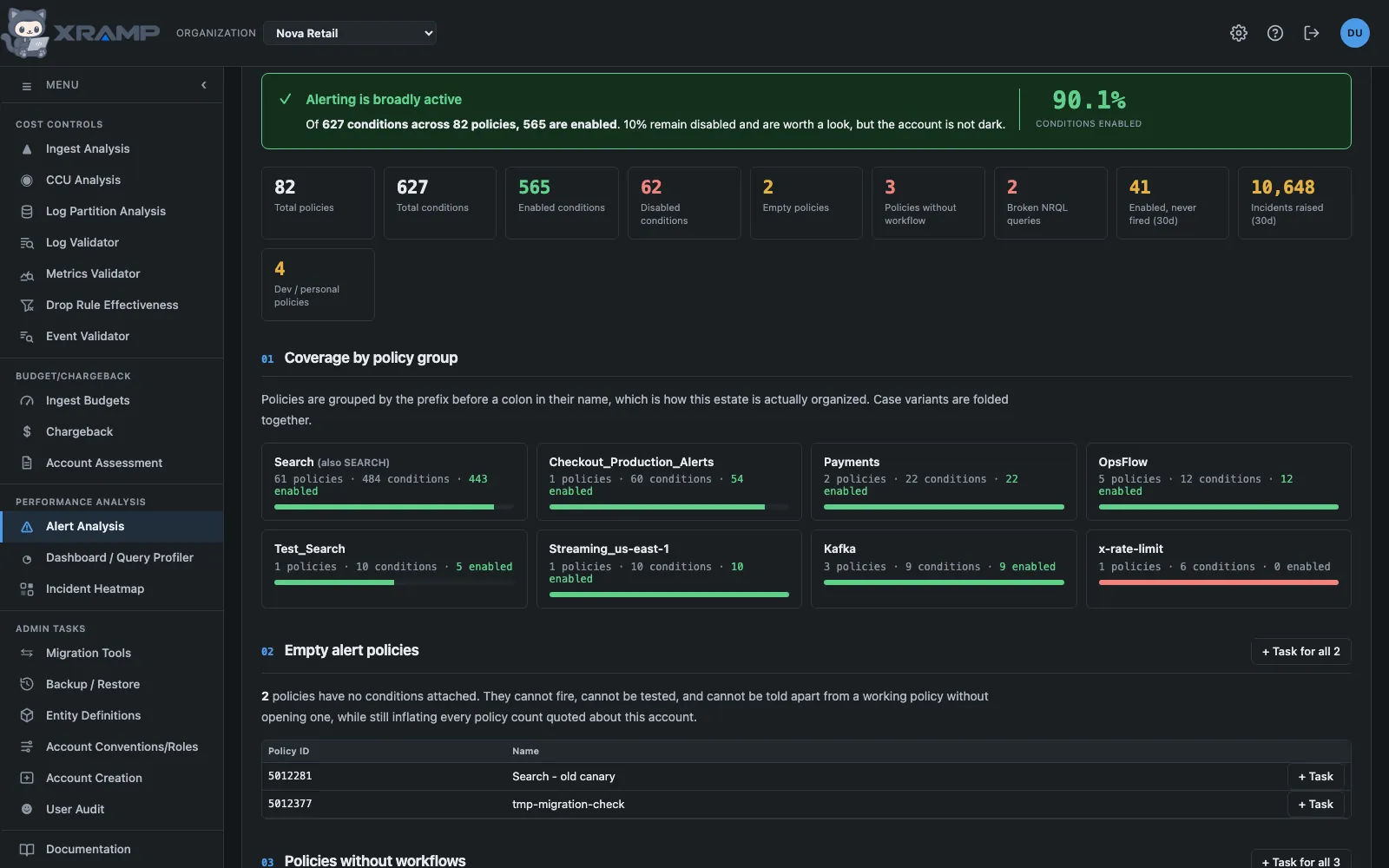Open the Incident Heatmap page
The width and height of the screenshot is (1389, 868).
coord(111,589)
